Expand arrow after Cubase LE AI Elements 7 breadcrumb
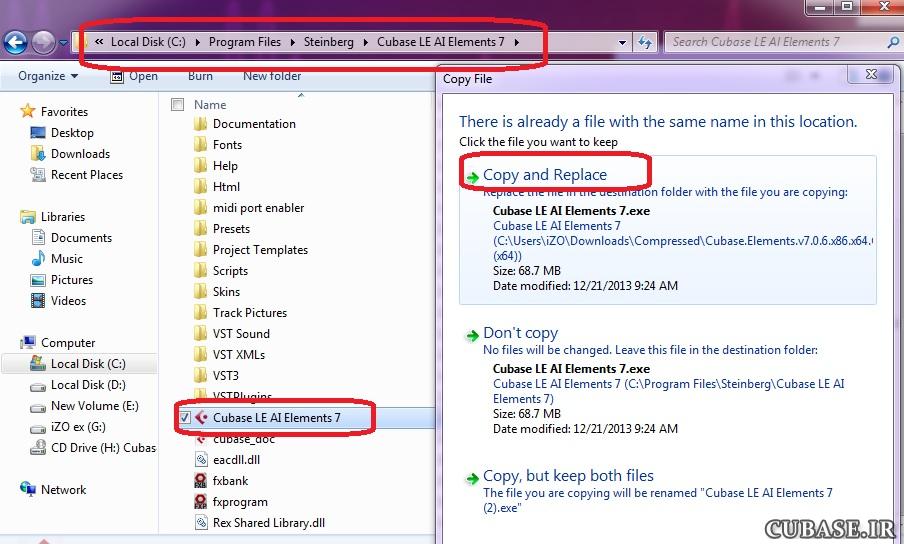The image size is (904, 544). [516, 42]
